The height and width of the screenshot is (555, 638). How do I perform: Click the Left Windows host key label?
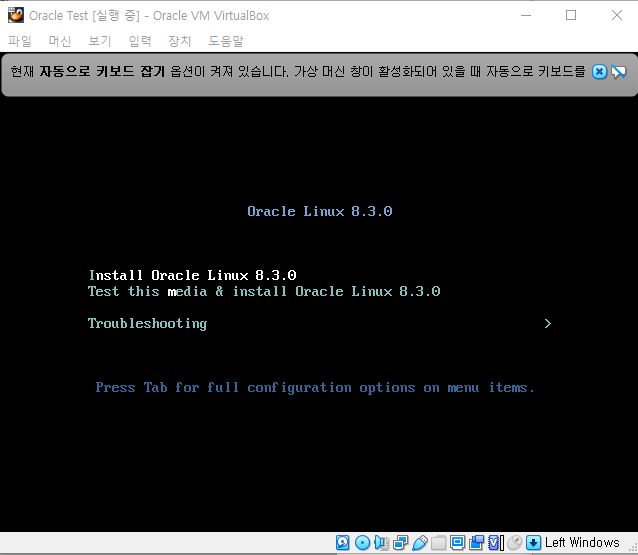(582, 542)
